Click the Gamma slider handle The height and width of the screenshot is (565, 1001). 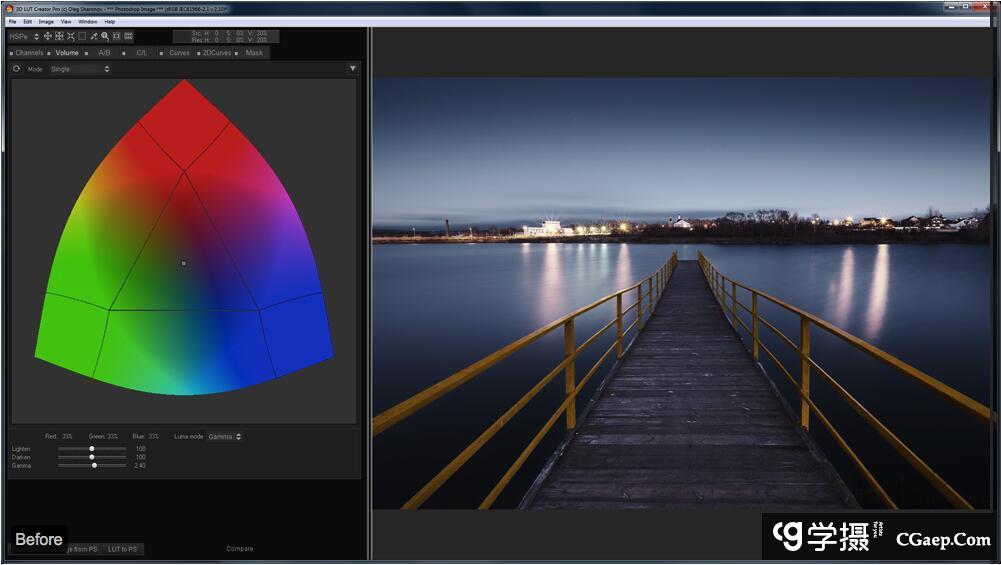(94, 465)
